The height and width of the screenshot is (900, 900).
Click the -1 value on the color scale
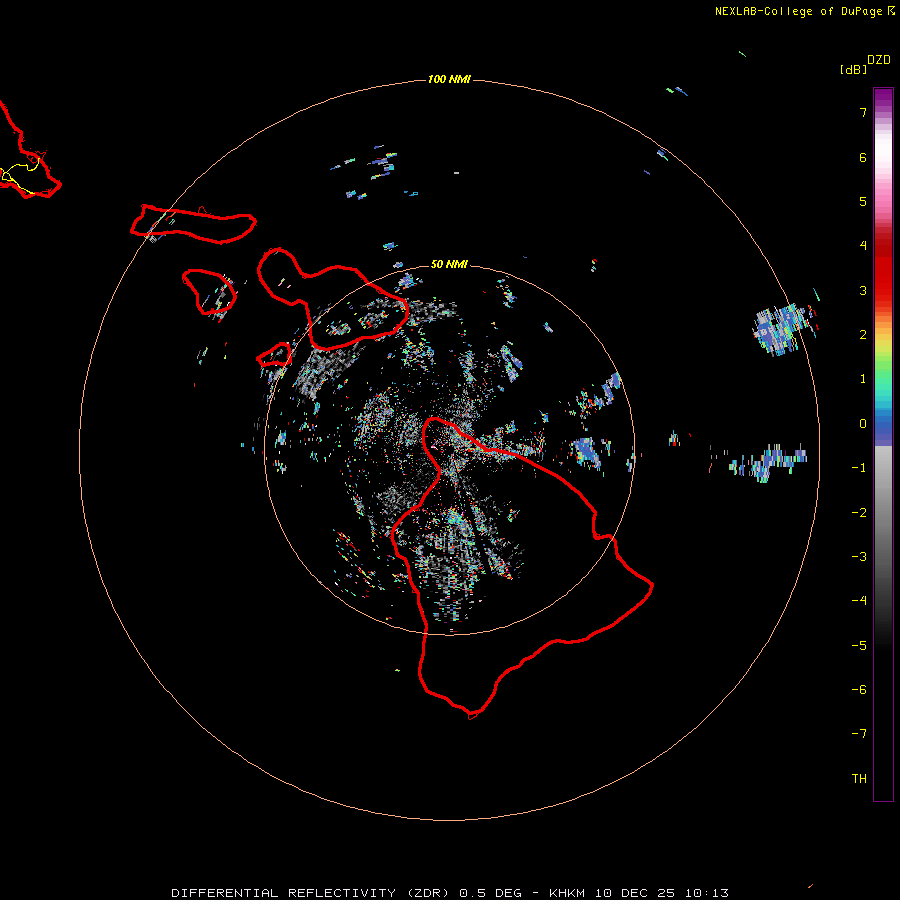(x=859, y=468)
